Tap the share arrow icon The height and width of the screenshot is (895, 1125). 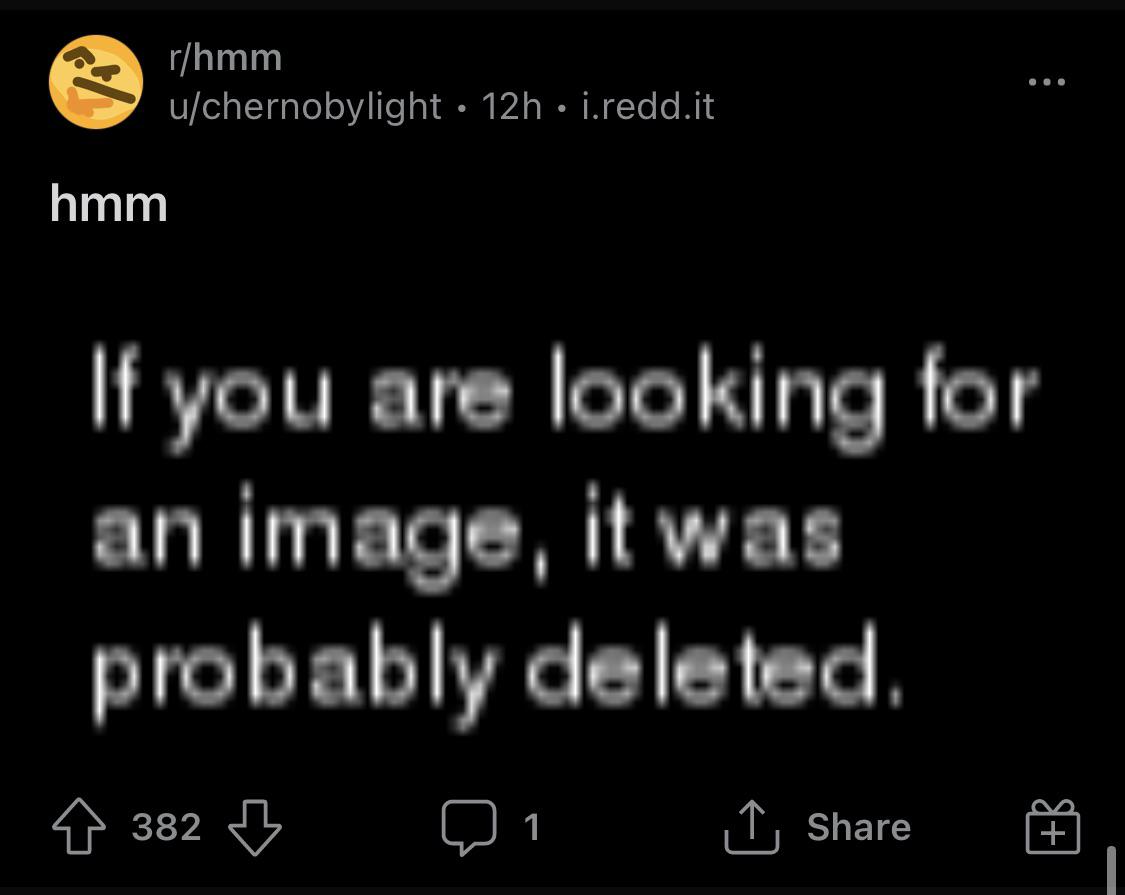pyautogui.click(x=752, y=828)
